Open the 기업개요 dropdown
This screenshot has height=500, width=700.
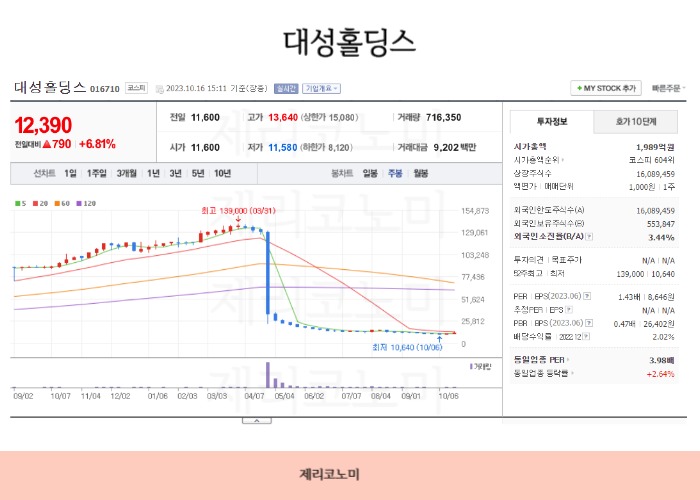pyautogui.click(x=321, y=88)
